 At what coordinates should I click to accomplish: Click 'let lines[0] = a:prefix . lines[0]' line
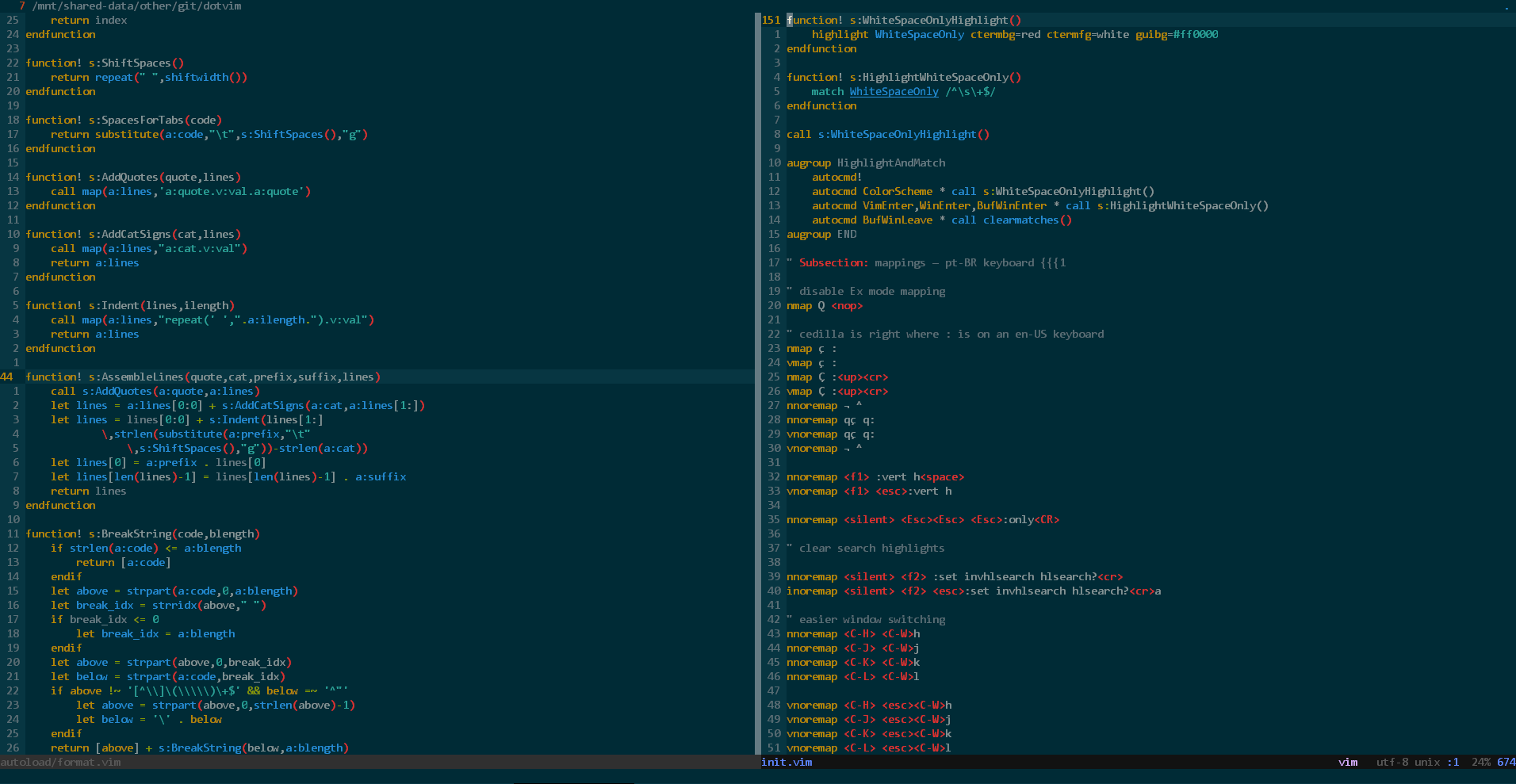click(159, 462)
